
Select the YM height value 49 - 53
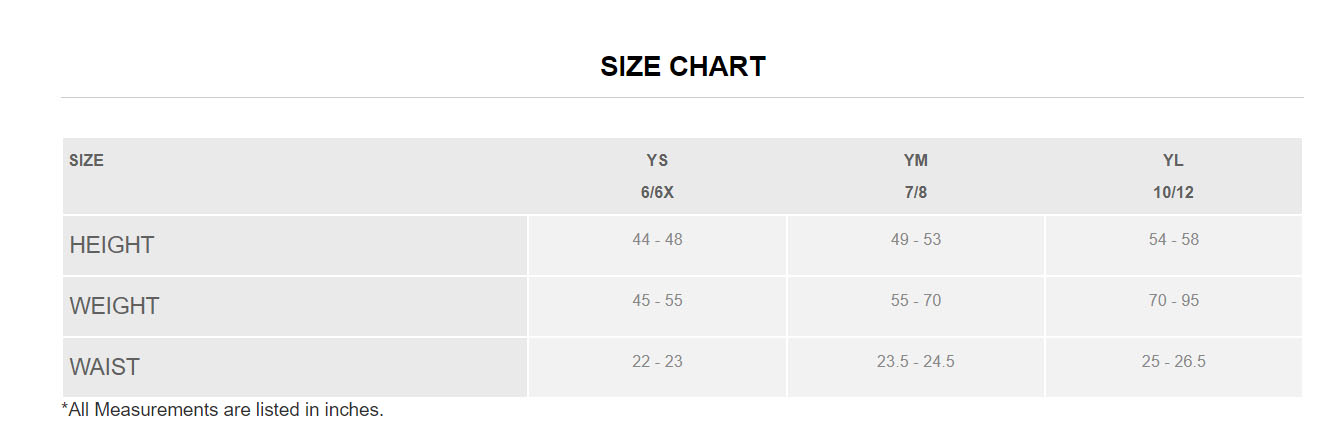click(x=915, y=240)
